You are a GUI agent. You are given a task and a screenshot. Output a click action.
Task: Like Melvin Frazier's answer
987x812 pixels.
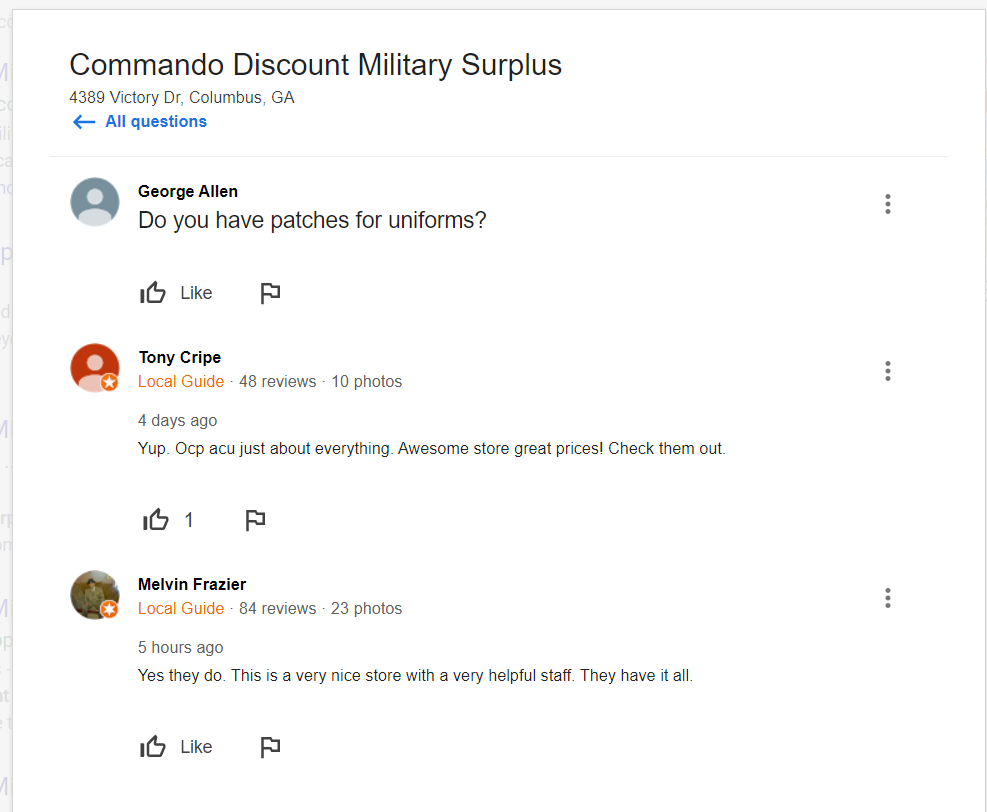pos(153,747)
